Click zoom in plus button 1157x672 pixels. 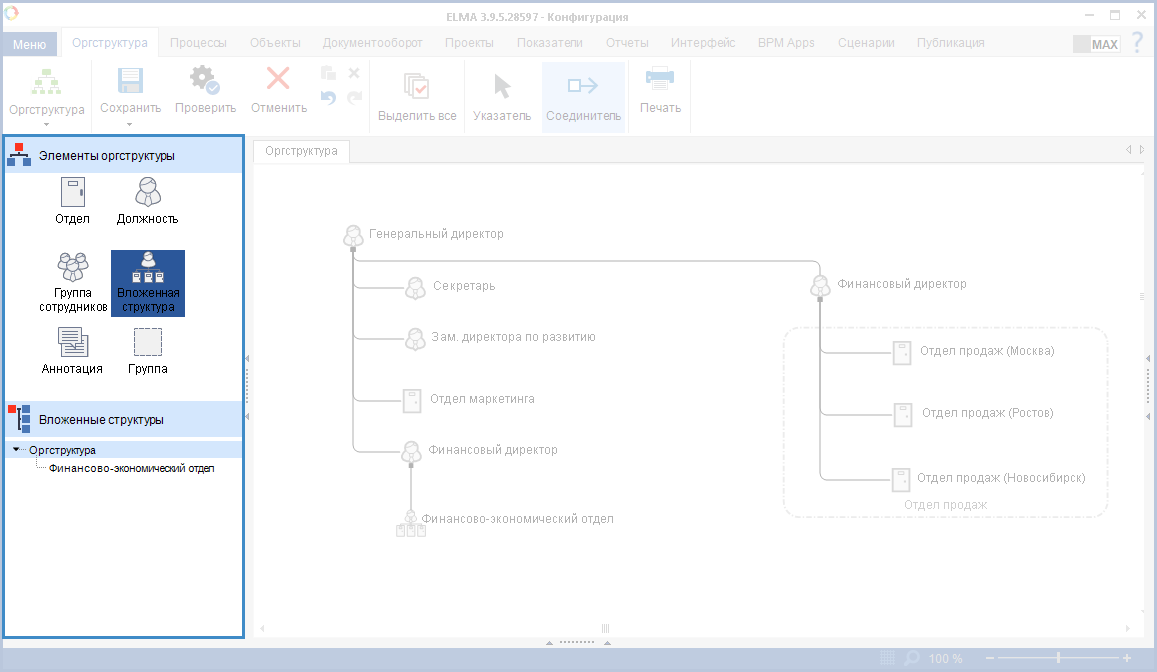click(x=1127, y=658)
